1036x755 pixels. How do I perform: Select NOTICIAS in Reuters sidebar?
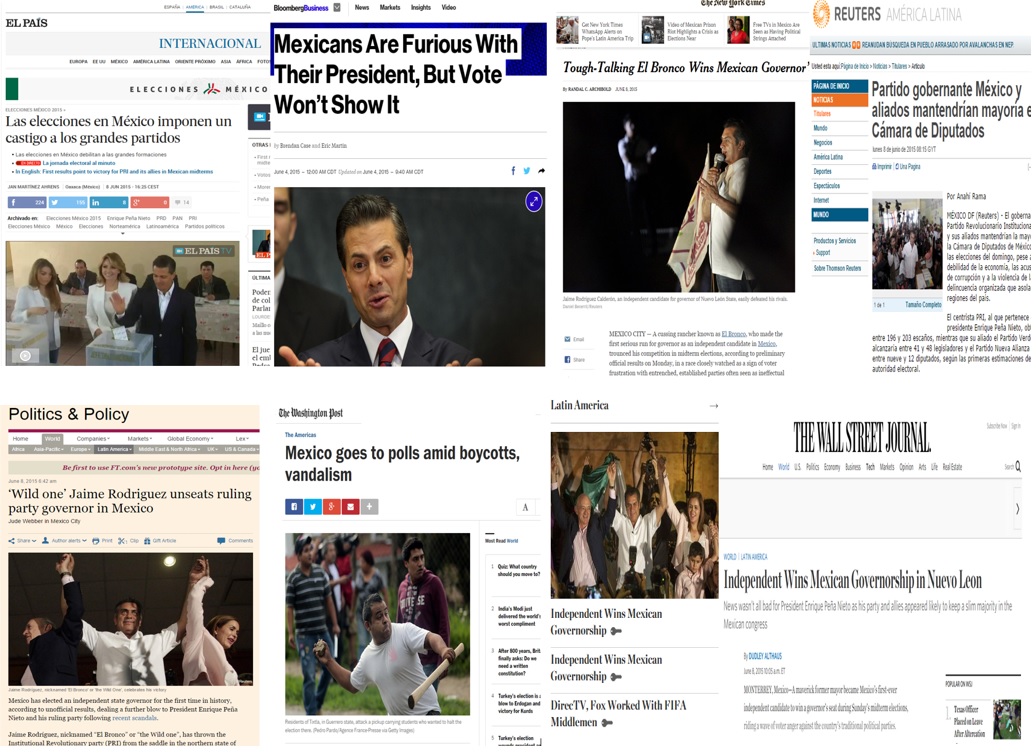click(x=839, y=100)
